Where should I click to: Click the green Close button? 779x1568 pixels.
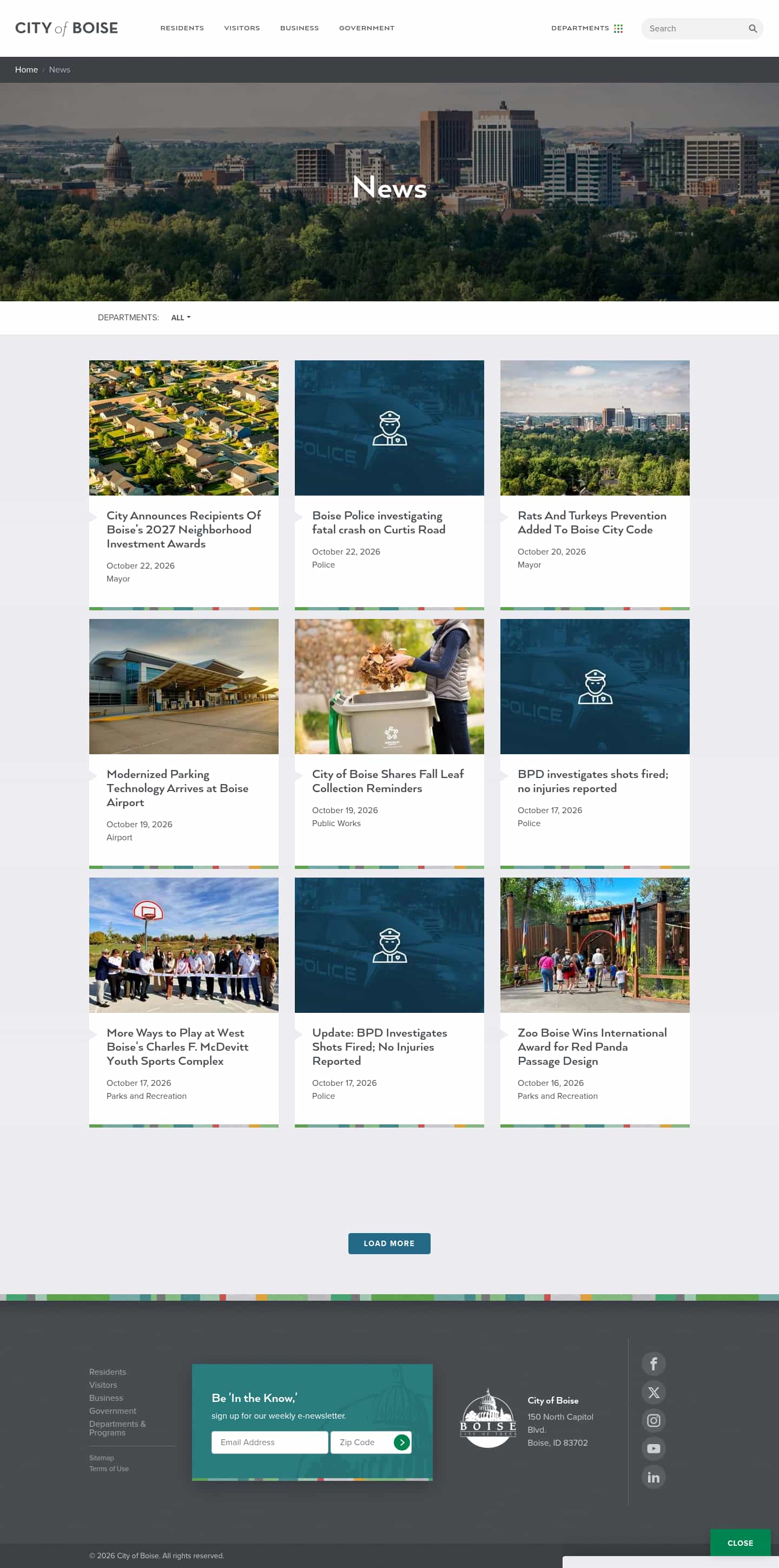(740, 1543)
